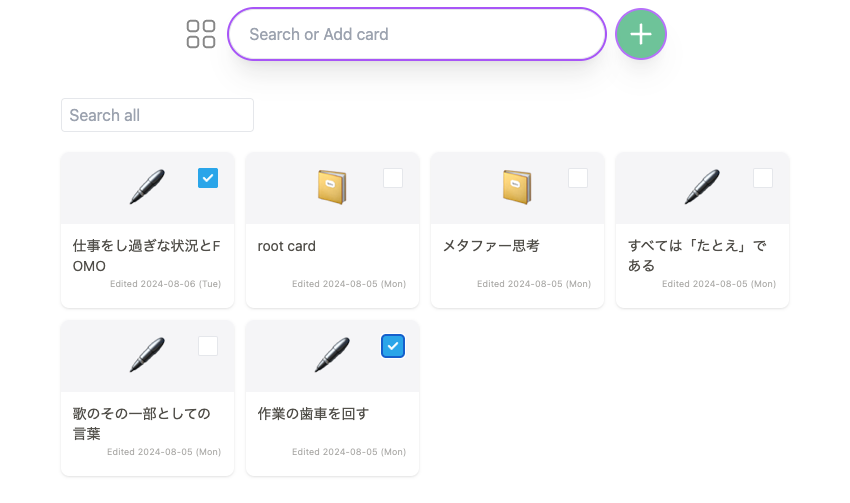This screenshot has width=850, height=503.
Task: Check the すべては「たとえ」である card checkbox
Action: pyautogui.click(x=763, y=178)
